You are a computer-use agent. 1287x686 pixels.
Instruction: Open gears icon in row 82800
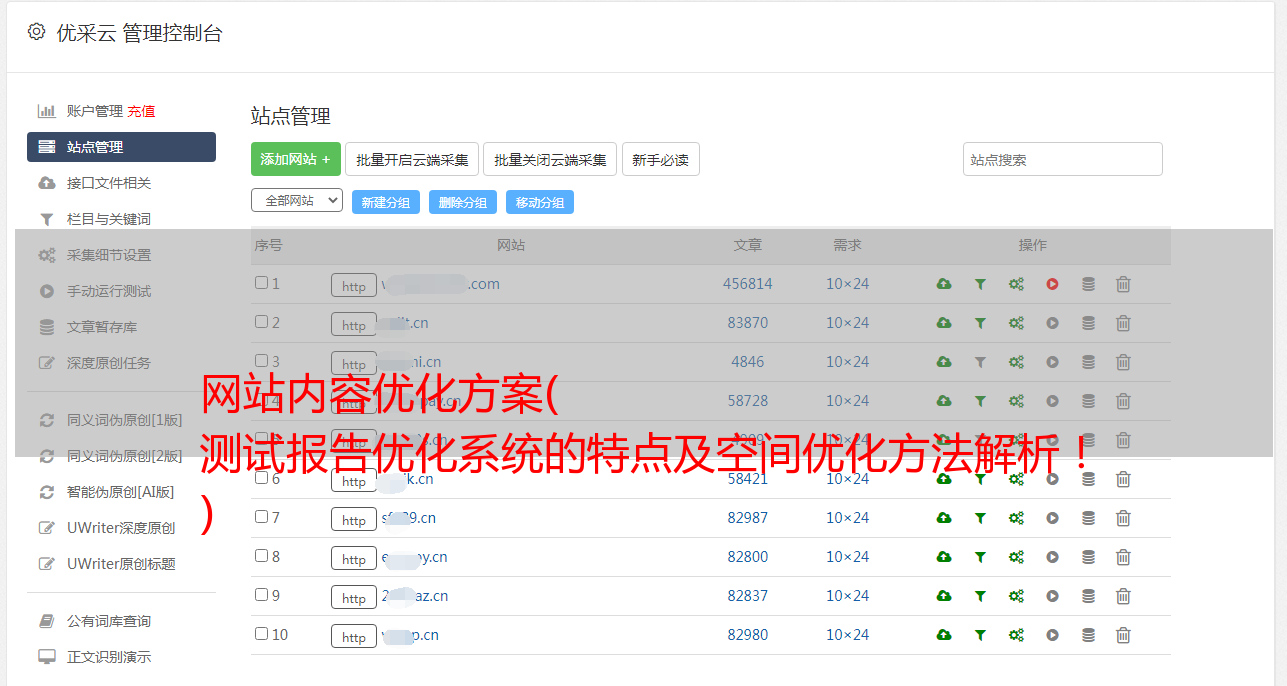(1016, 557)
